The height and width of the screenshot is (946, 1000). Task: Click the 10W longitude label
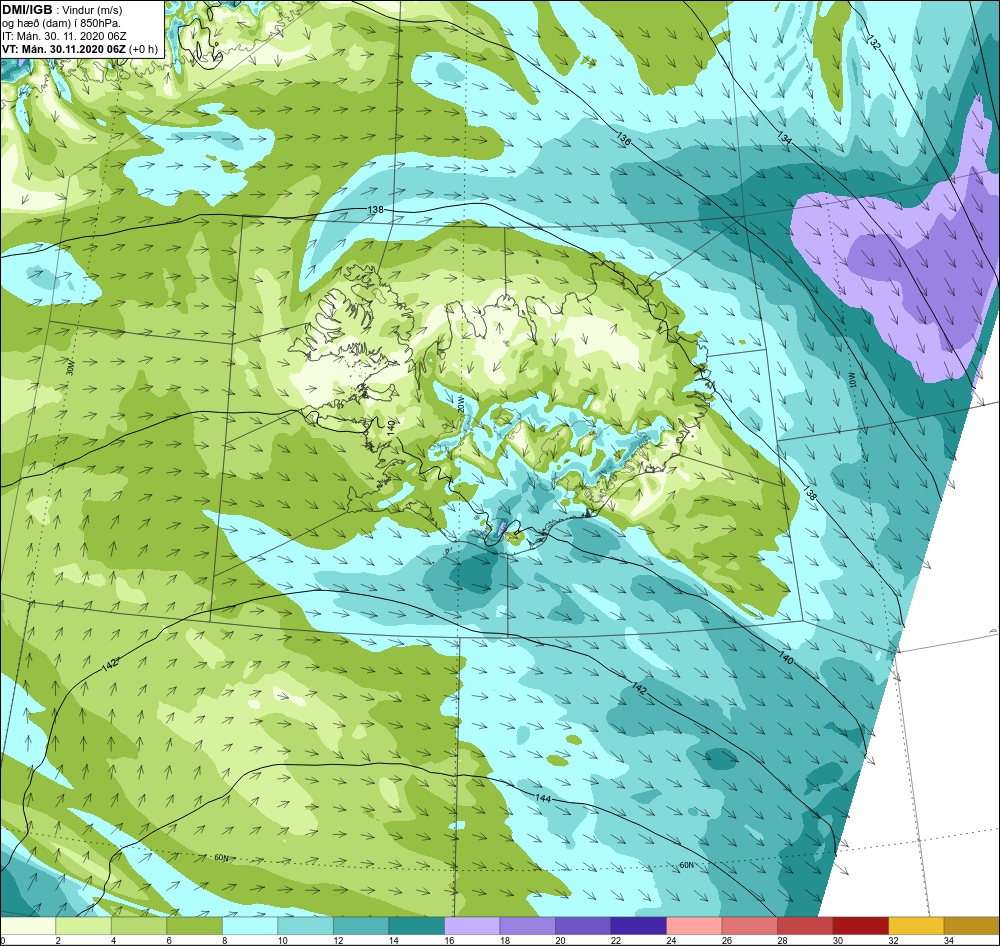click(850, 381)
